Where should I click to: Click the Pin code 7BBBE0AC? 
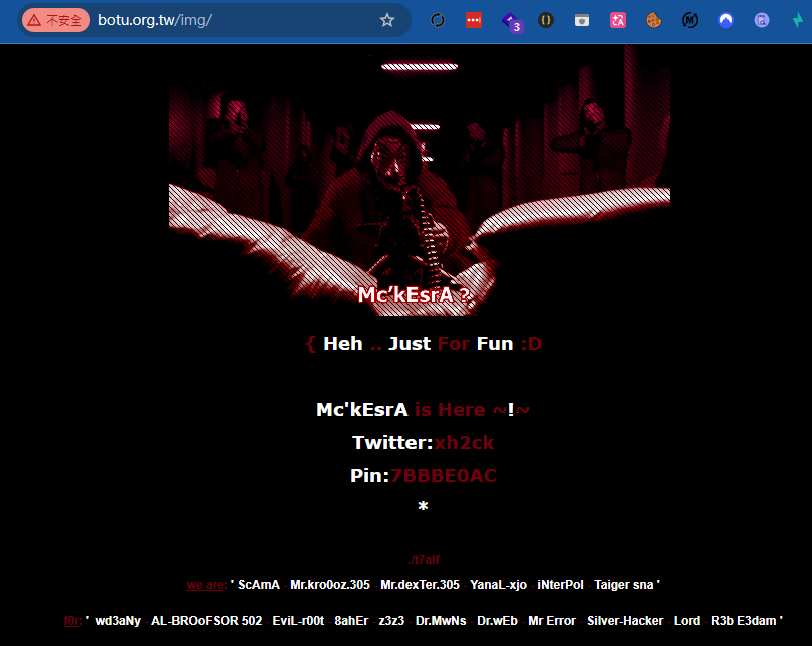443,476
